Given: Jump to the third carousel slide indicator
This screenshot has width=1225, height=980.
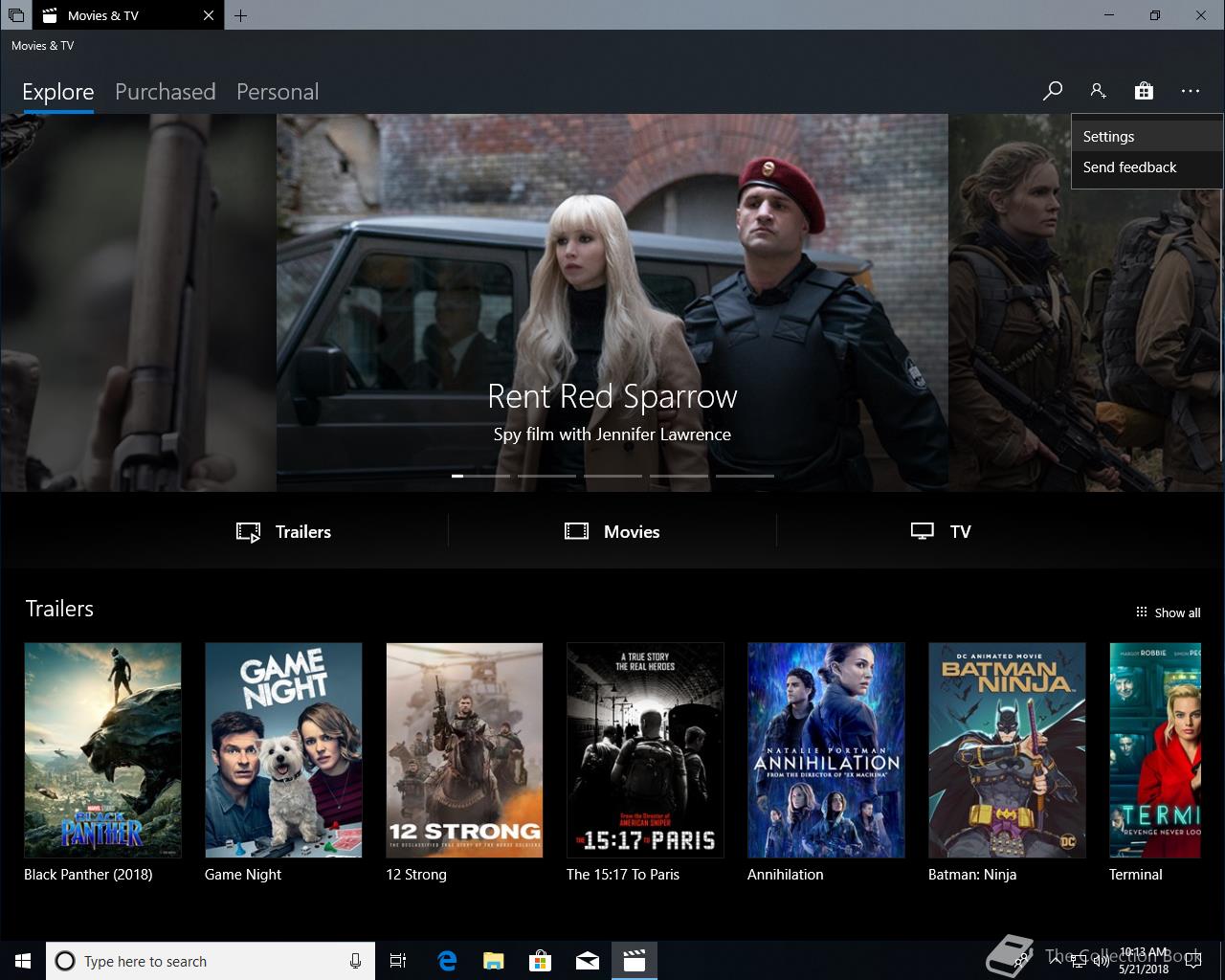Looking at the screenshot, I should point(612,476).
